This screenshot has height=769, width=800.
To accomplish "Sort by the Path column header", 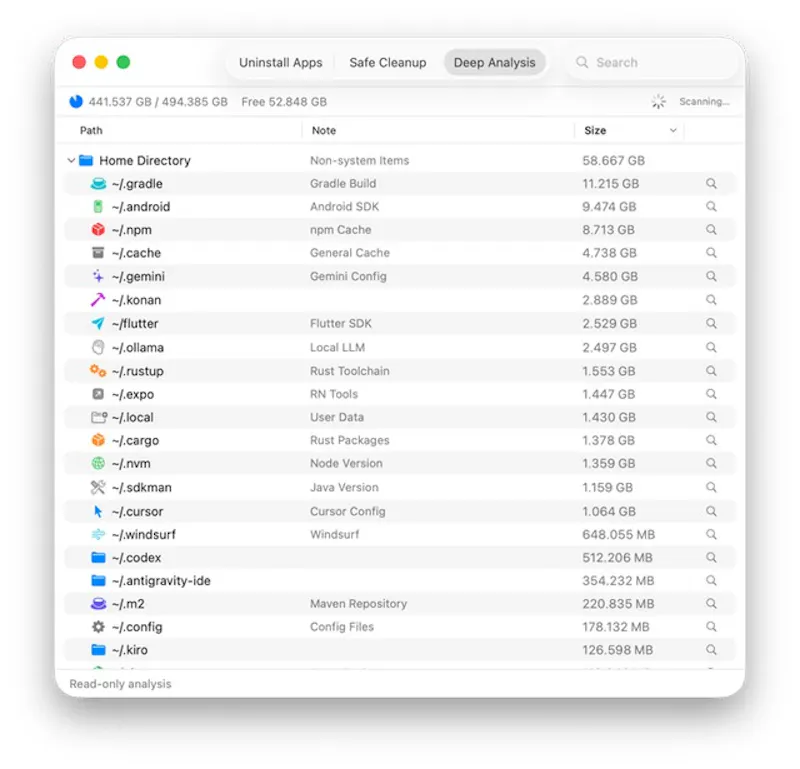I will coord(91,131).
